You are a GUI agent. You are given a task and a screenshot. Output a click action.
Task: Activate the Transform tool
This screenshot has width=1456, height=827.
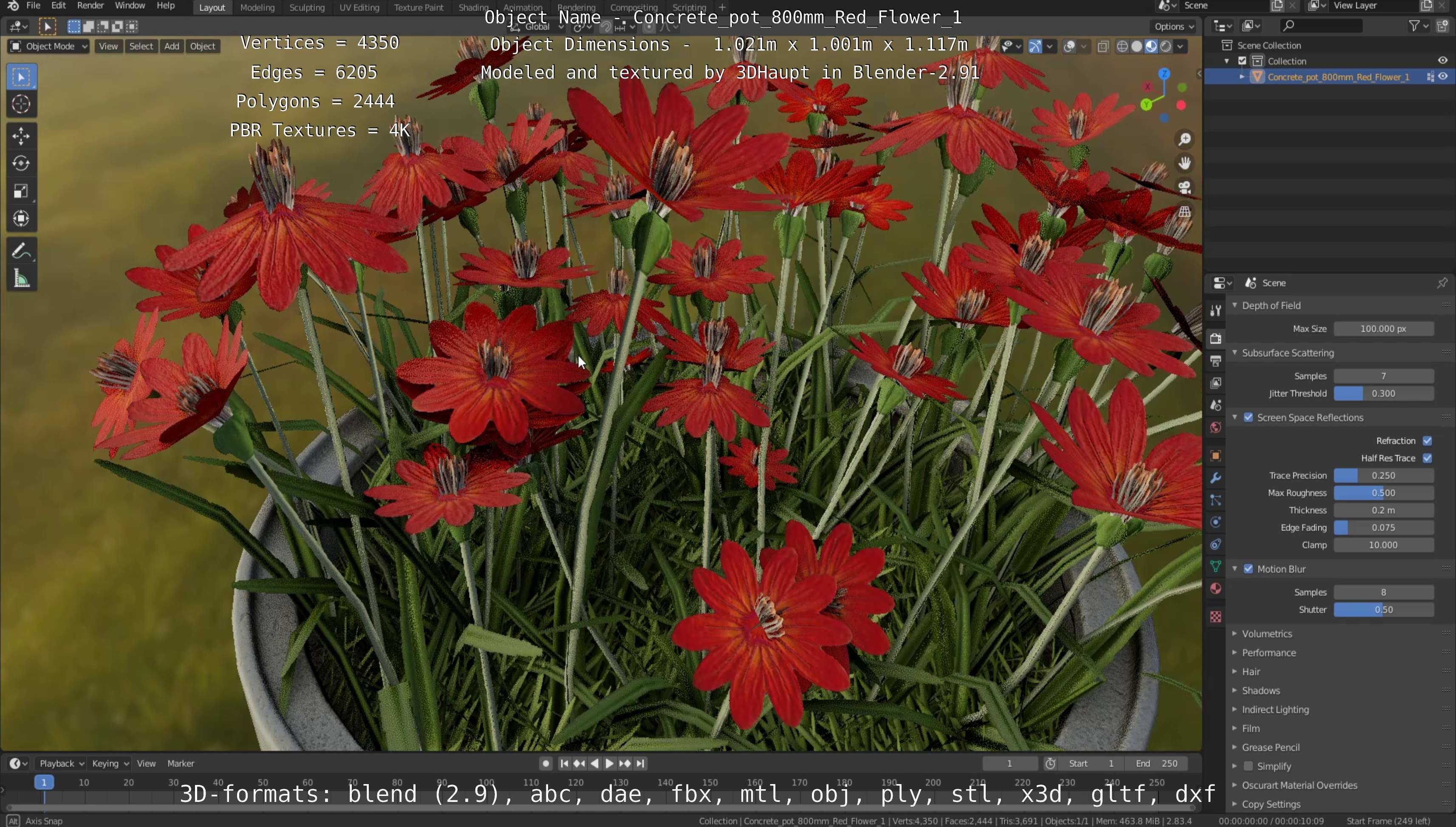pos(21,219)
